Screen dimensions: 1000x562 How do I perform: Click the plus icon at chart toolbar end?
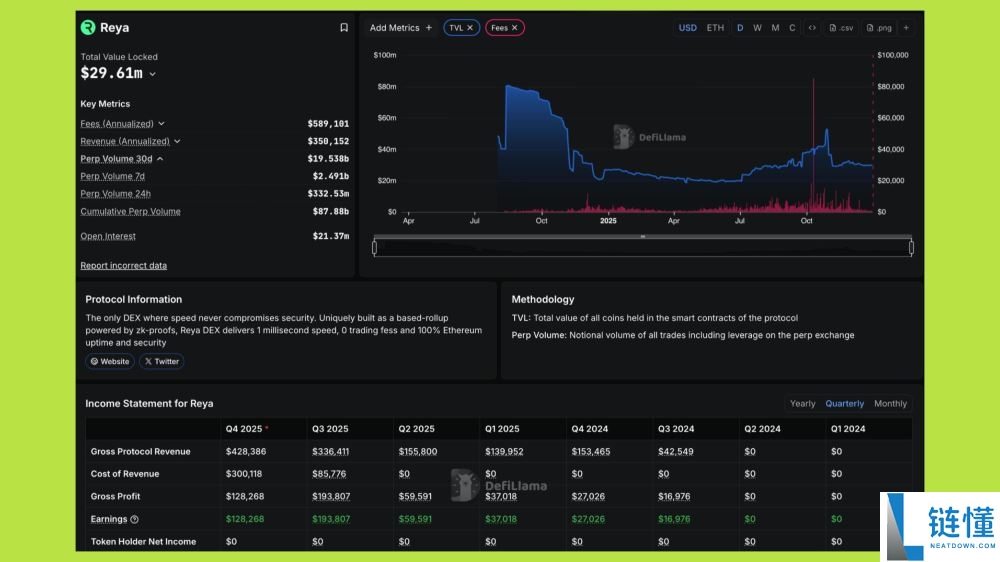point(906,27)
